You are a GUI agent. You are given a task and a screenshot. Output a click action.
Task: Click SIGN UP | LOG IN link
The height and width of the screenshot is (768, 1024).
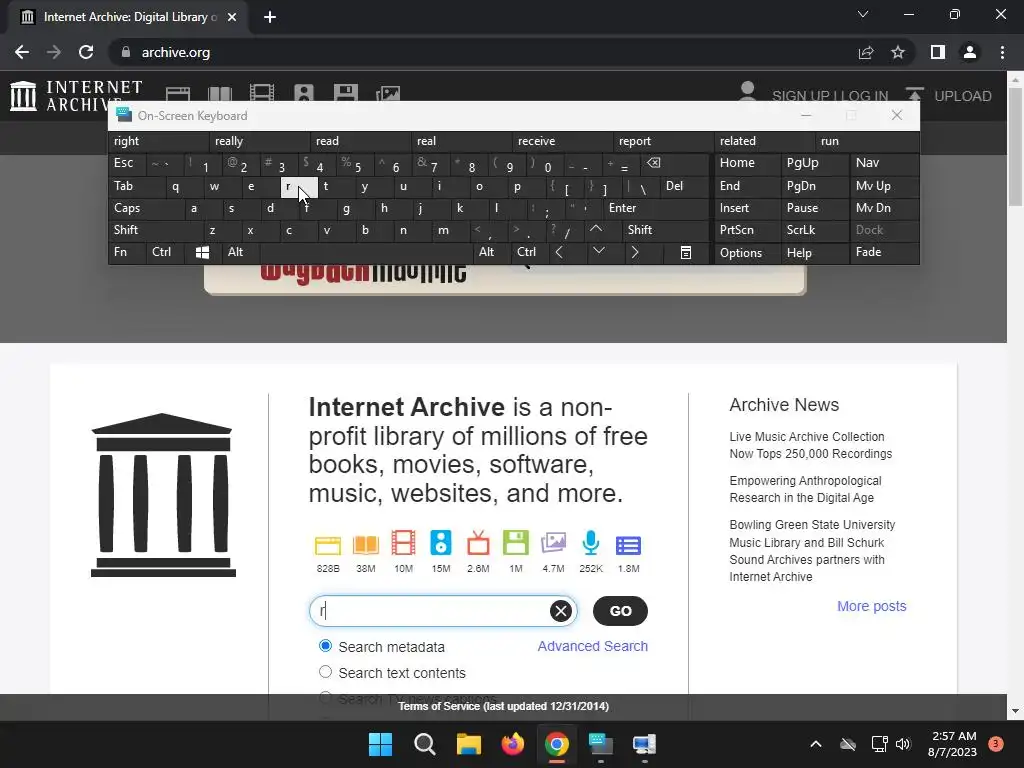point(830,96)
